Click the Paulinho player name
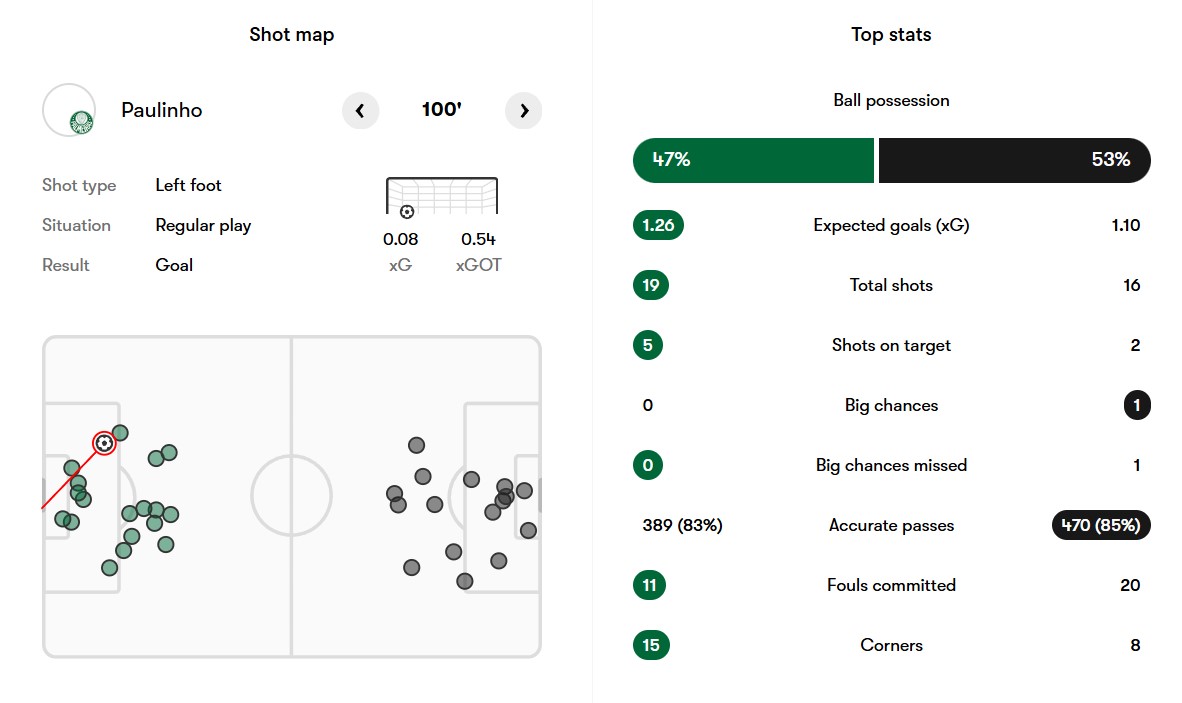 point(162,110)
